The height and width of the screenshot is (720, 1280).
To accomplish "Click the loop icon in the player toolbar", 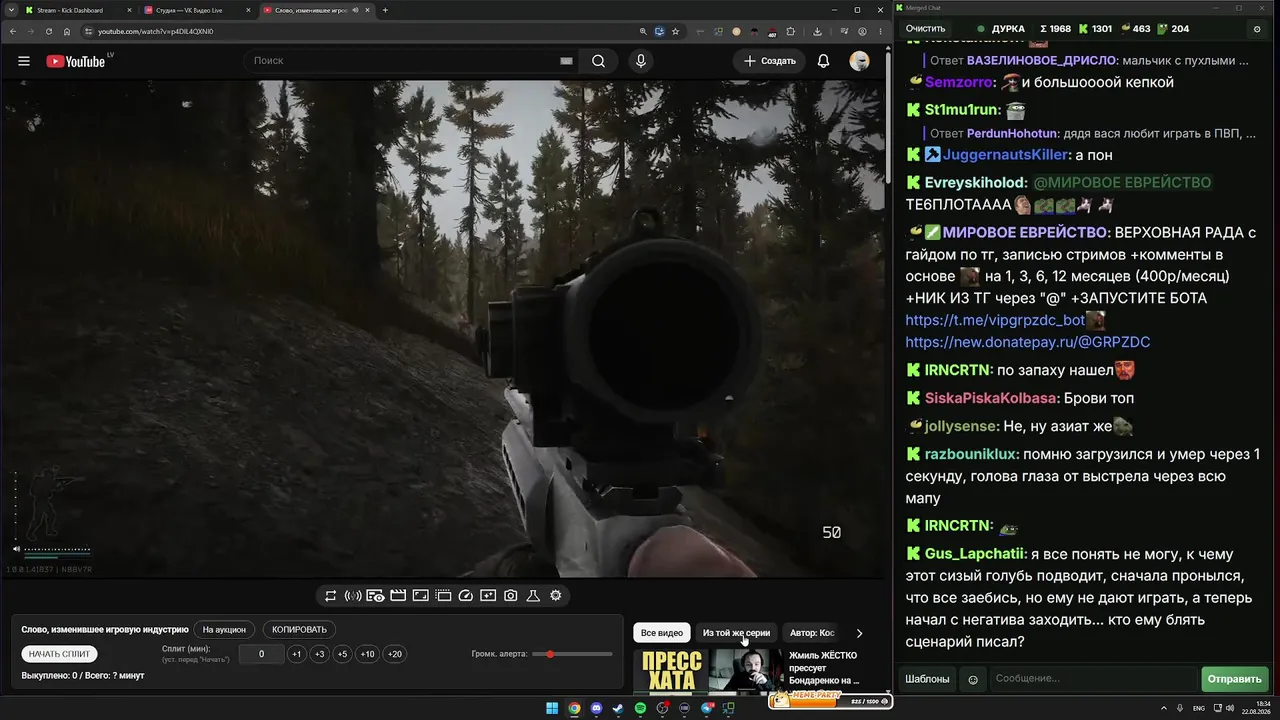I will (331, 596).
